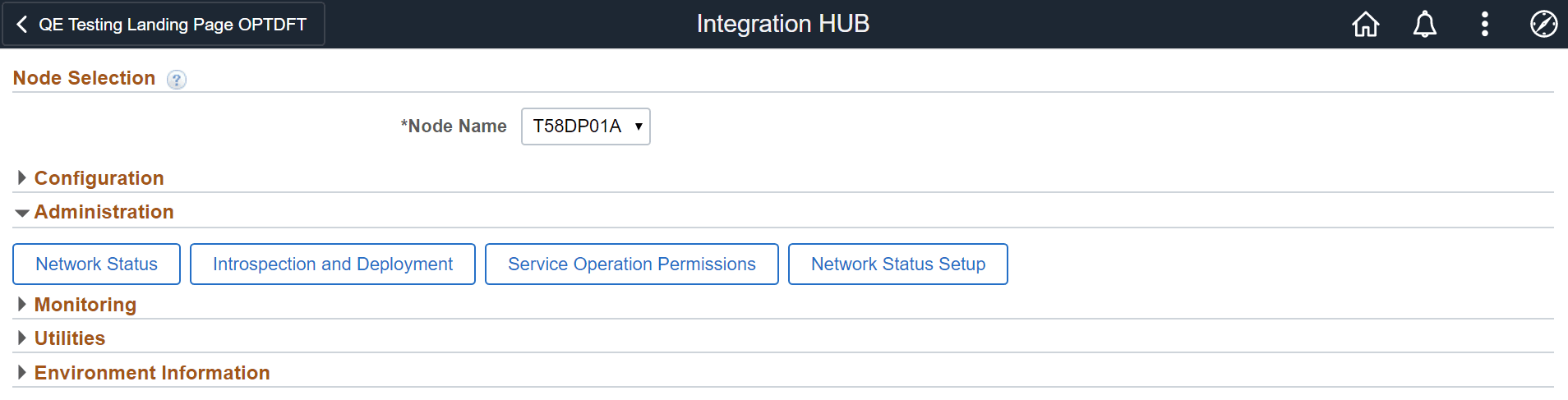Open Introspection and Deployment
The image size is (1568, 400).
click(333, 264)
